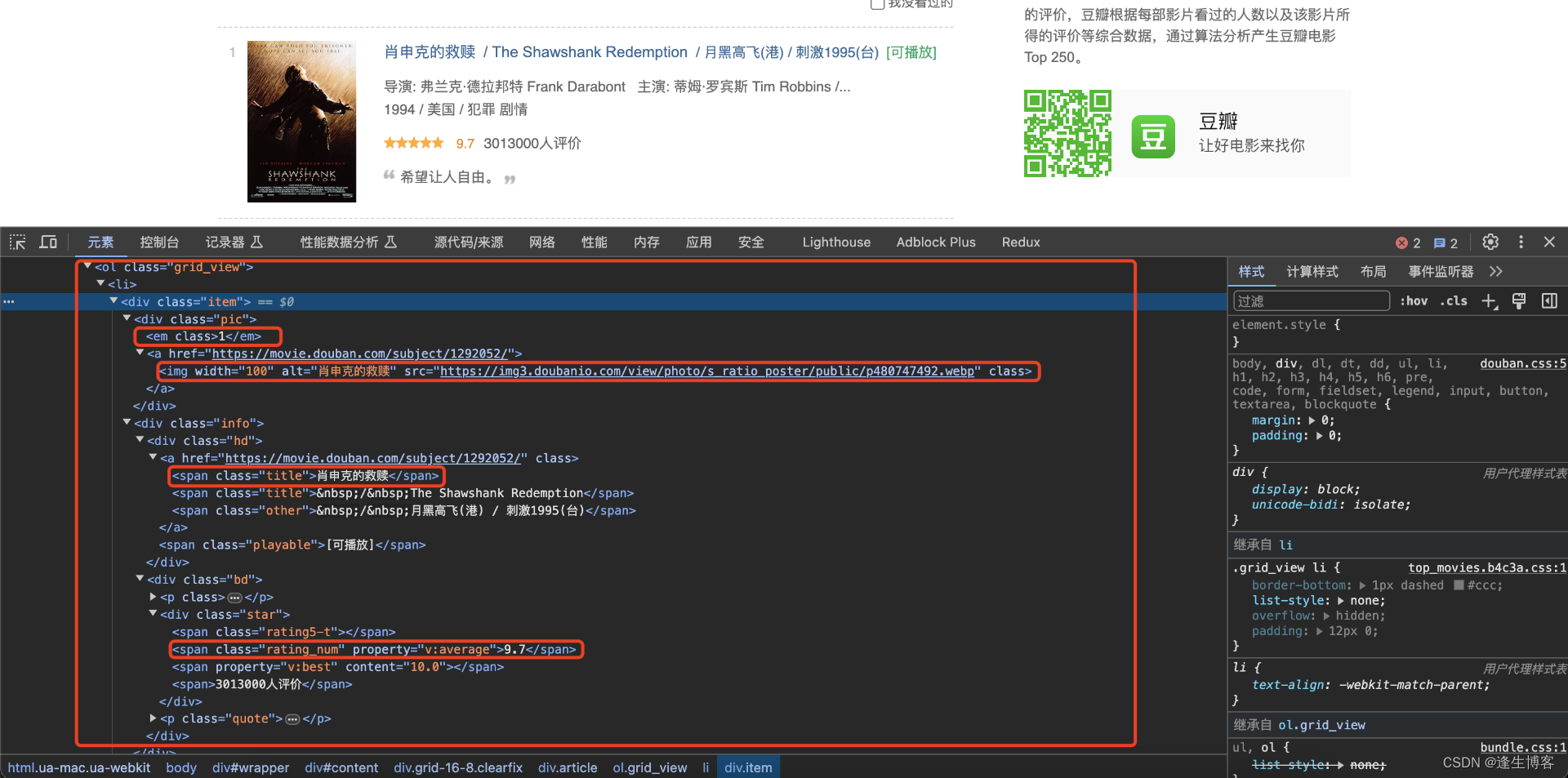Collapse the div class="item" node

click(114, 301)
